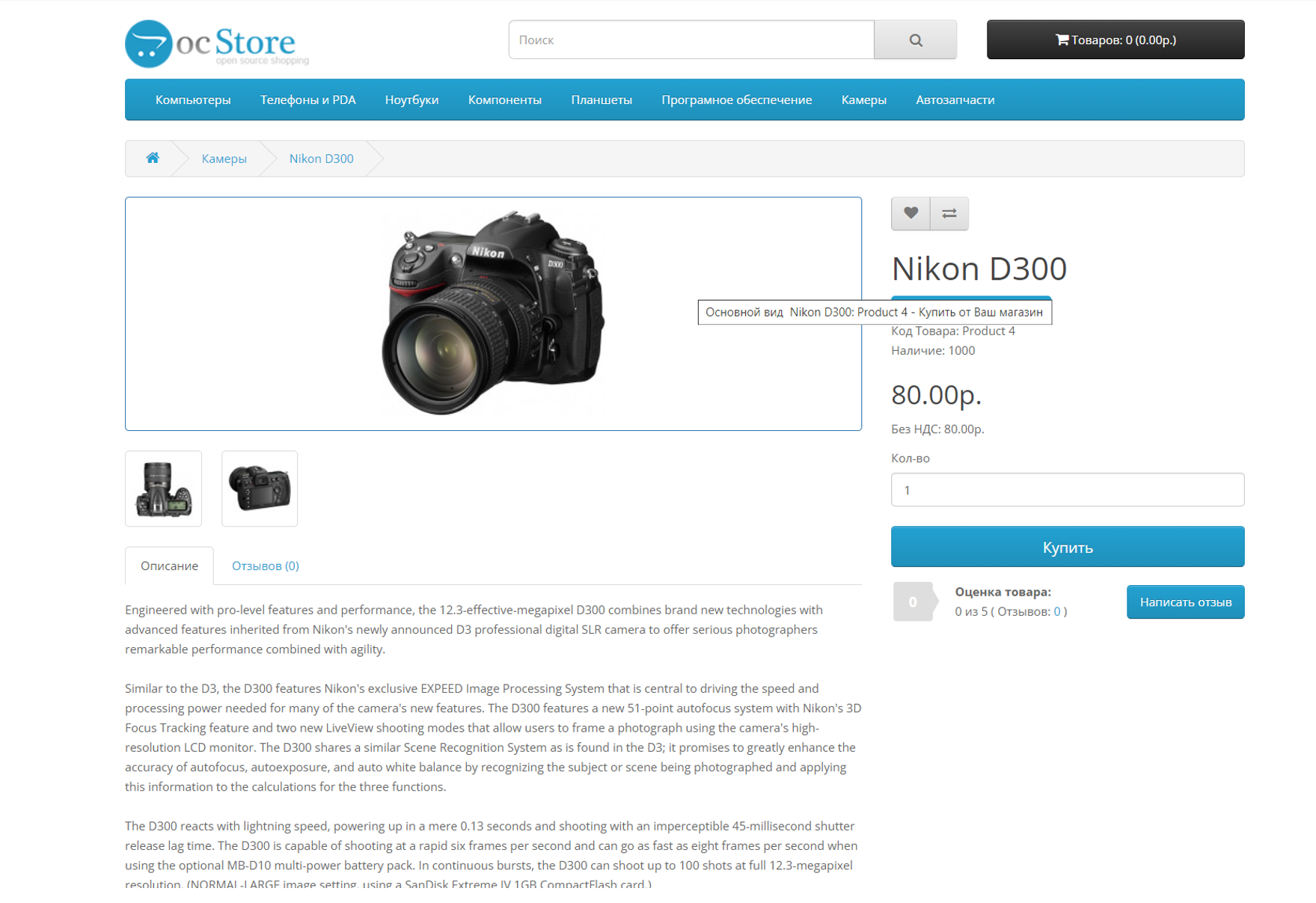The height and width of the screenshot is (903, 1316).
Task: Open the Телефоны и PDA category
Action: (x=307, y=100)
